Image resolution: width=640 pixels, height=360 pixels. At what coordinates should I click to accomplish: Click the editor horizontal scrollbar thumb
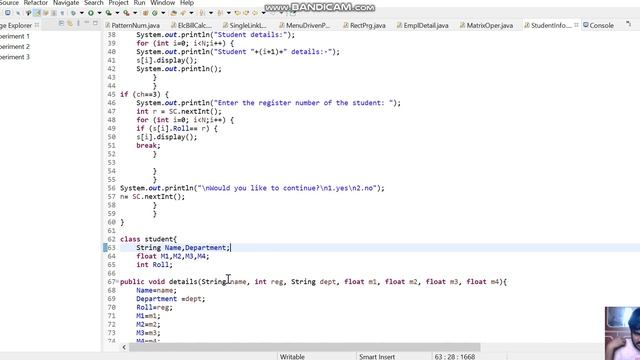coord(304,347)
